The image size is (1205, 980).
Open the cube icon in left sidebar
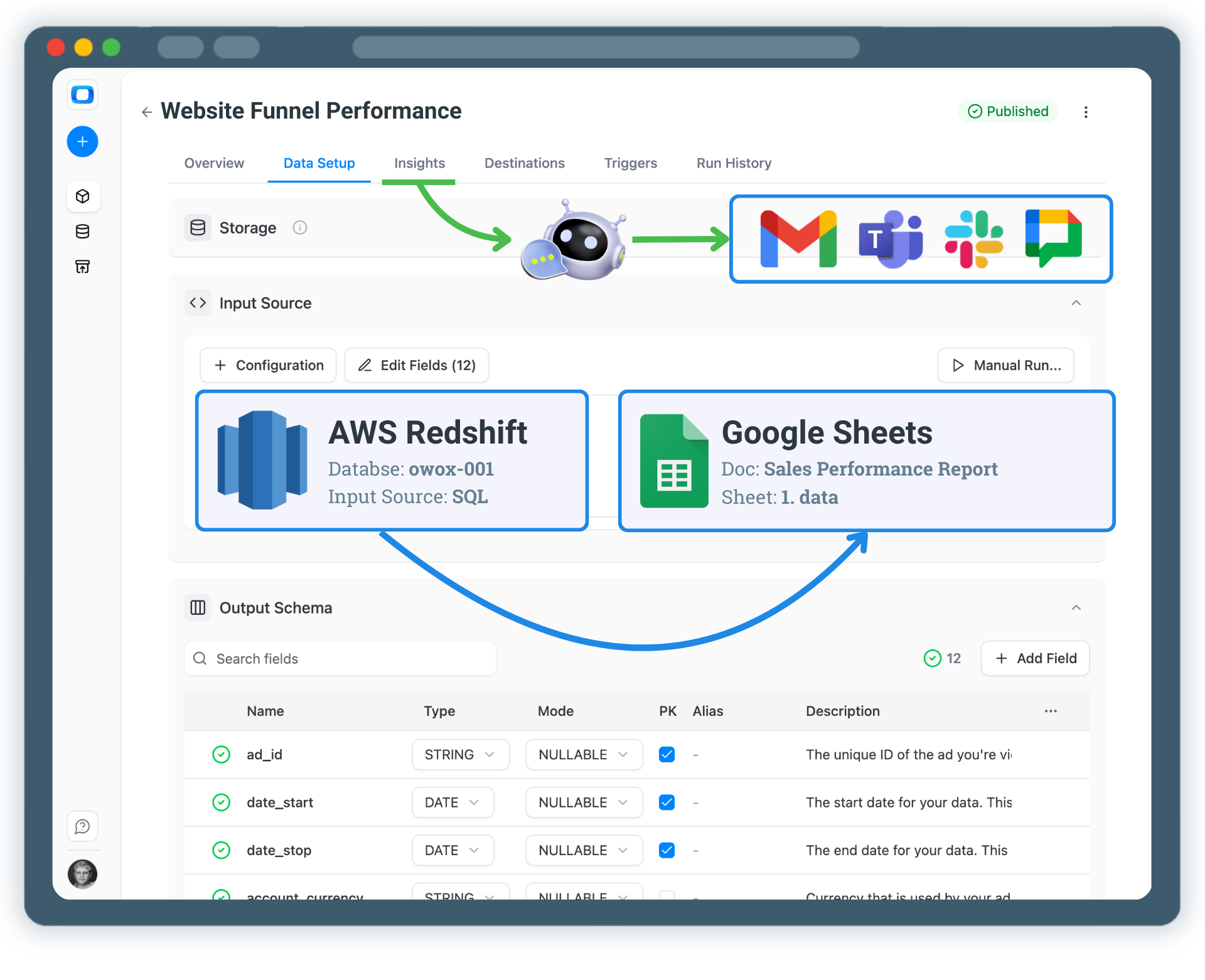pyautogui.click(x=82, y=196)
